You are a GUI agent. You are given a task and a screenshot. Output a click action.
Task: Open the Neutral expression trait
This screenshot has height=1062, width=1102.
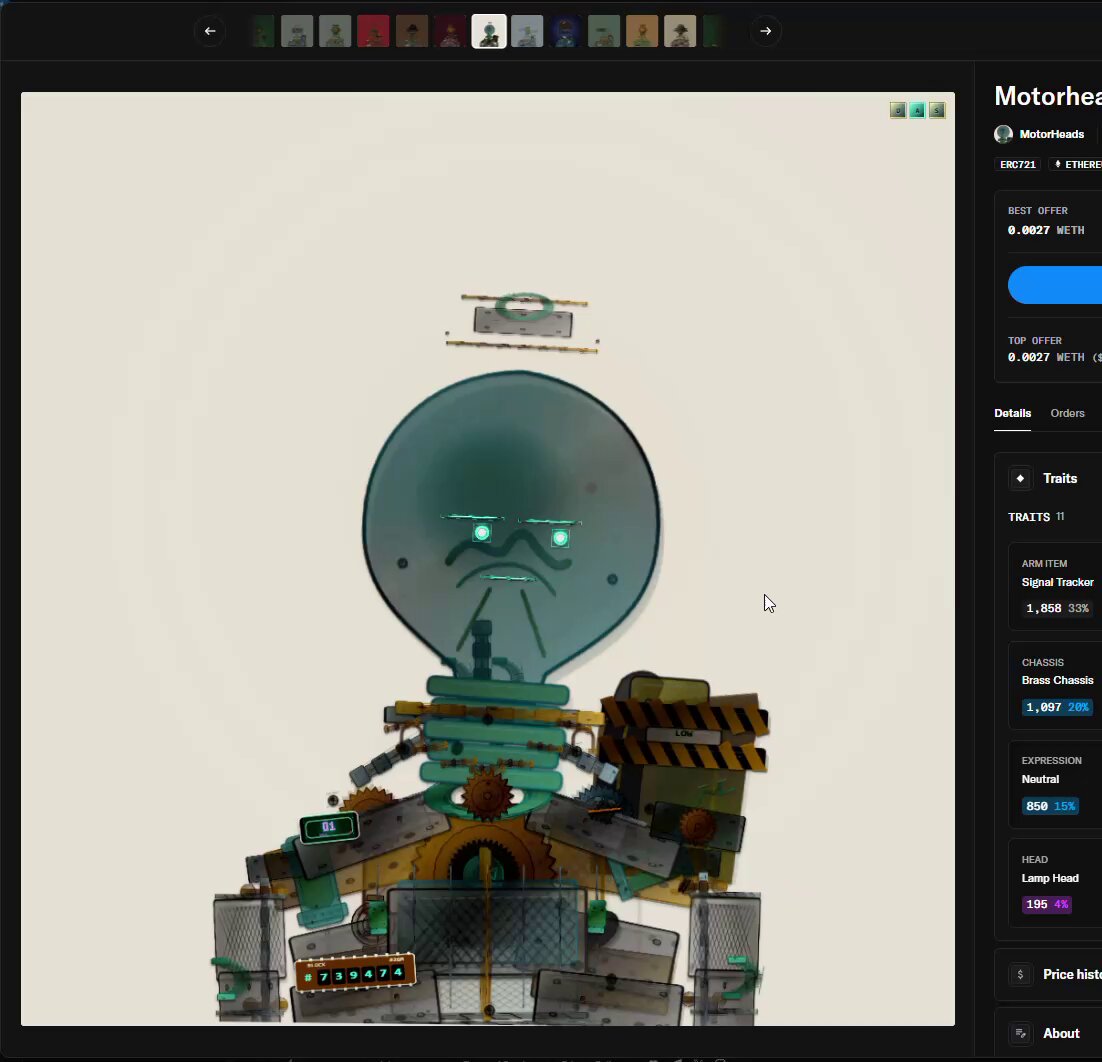point(1055,784)
